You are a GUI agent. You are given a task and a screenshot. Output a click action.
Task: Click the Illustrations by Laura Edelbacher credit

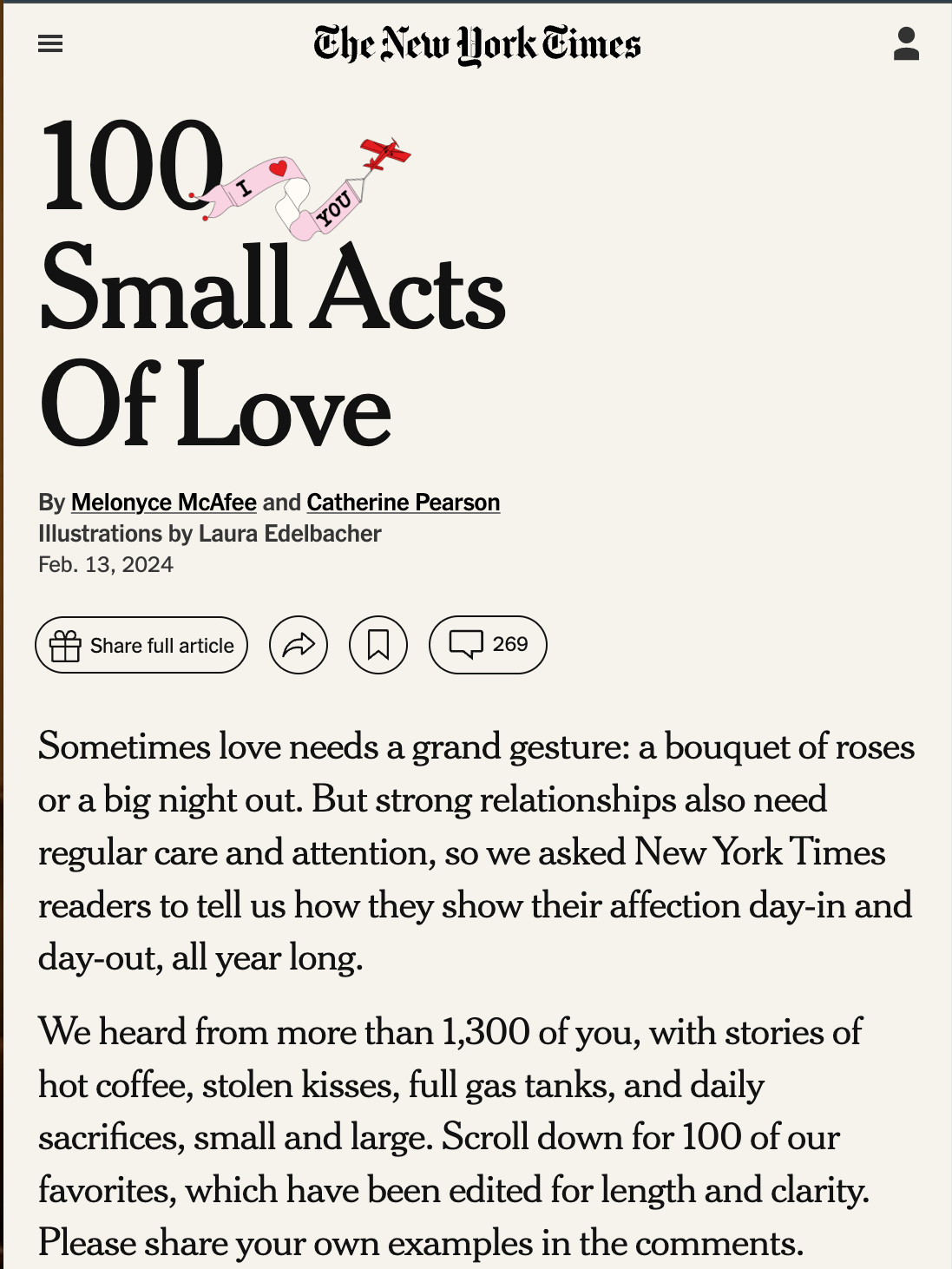(x=210, y=534)
